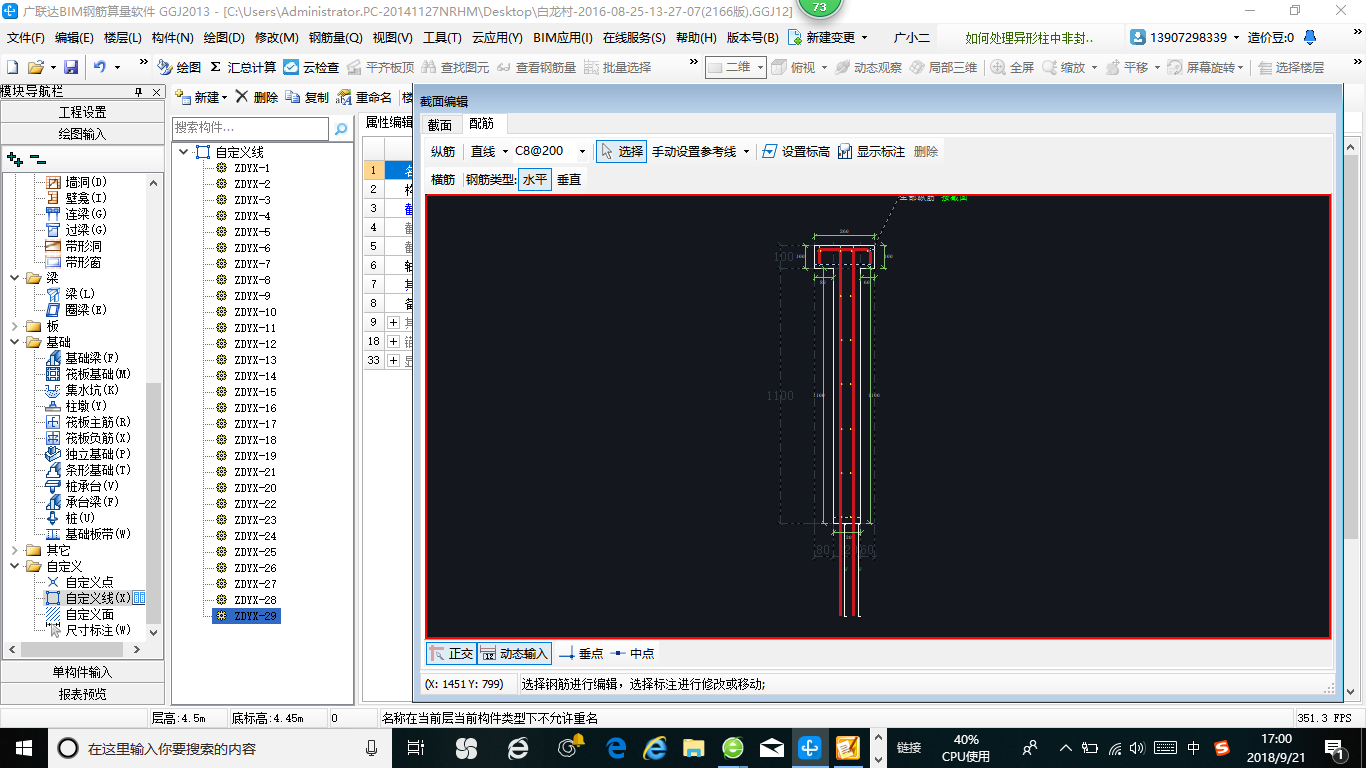
Task: Toggle 动态输入 dynamic input
Action: [515, 653]
